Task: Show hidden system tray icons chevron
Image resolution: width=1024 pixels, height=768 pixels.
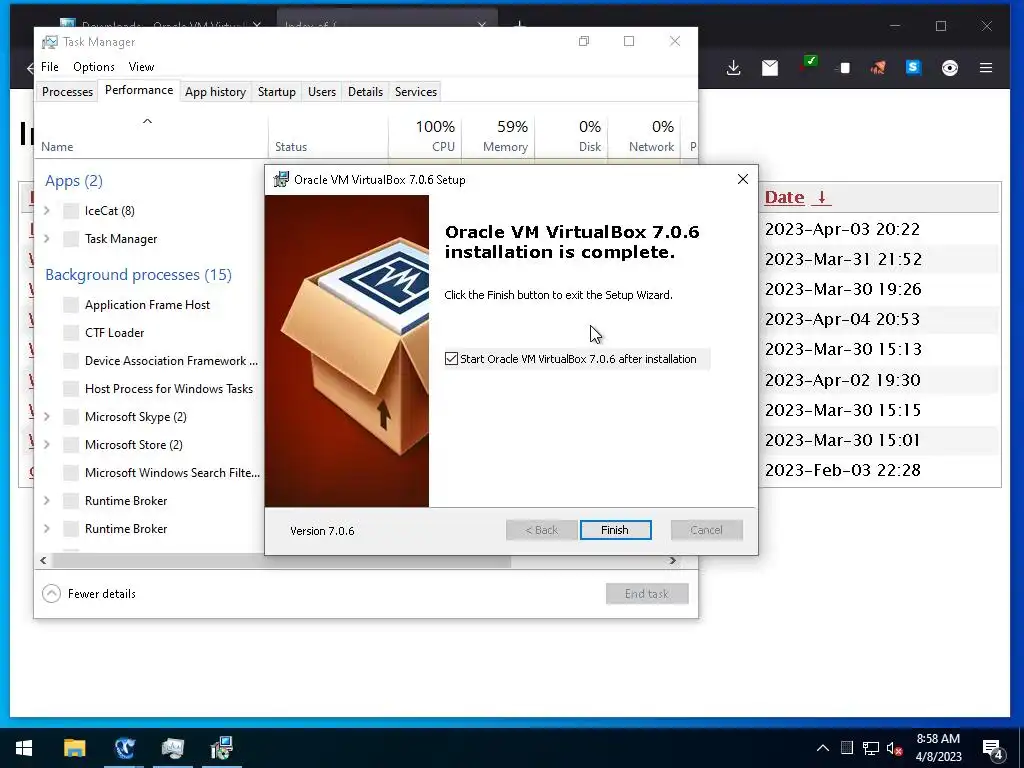Action: 823,748
